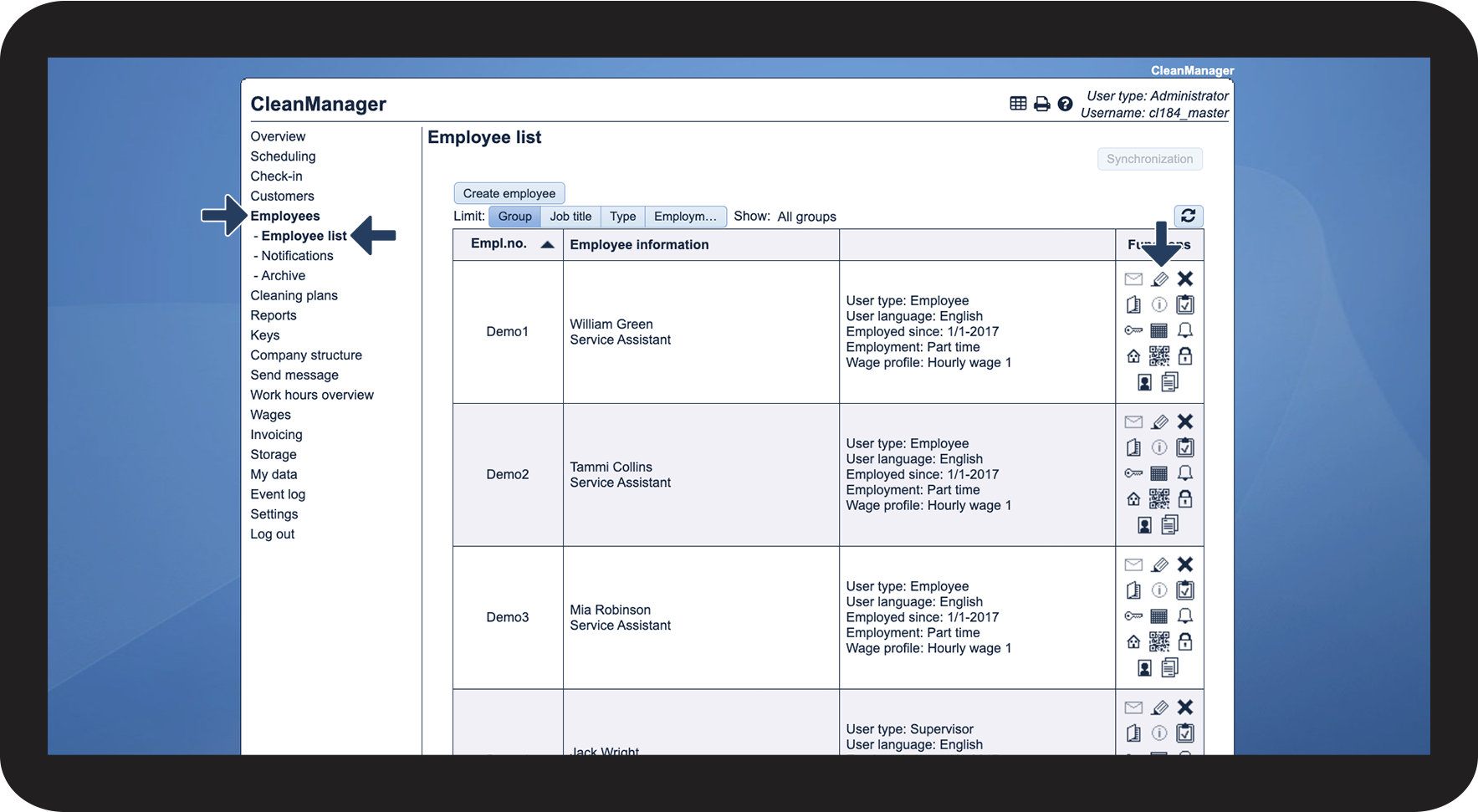Sort by Empl.no. column arrow

tap(547, 244)
